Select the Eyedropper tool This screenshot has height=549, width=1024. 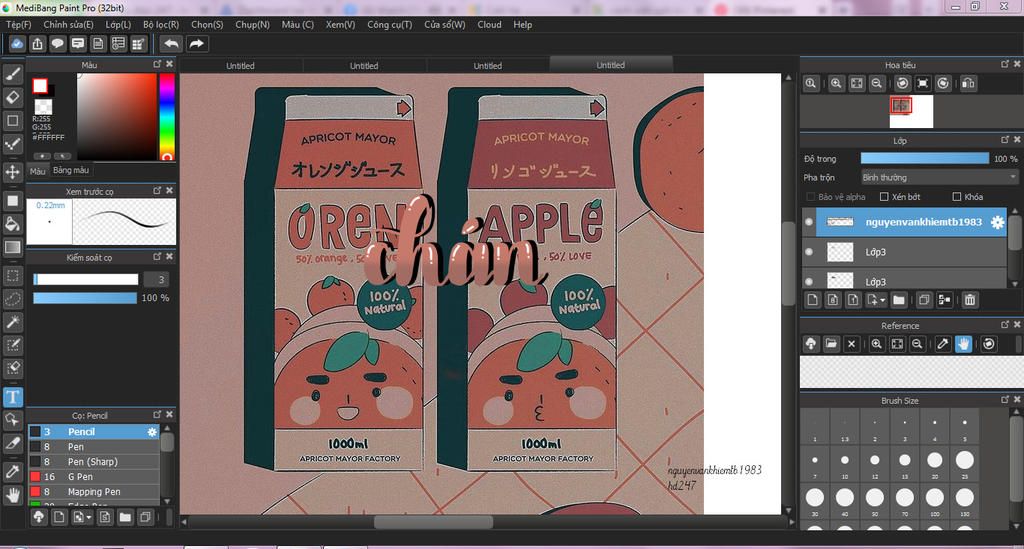[x=12, y=472]
